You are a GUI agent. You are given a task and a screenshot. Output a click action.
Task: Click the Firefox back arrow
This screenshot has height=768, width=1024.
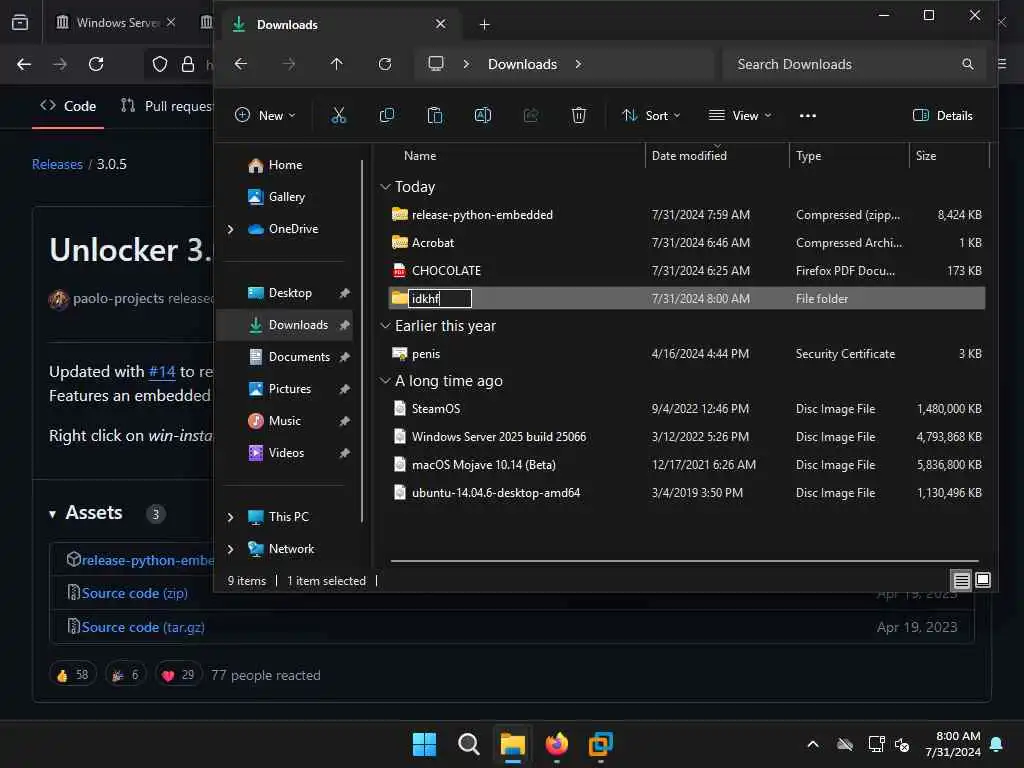coord(24,64)
